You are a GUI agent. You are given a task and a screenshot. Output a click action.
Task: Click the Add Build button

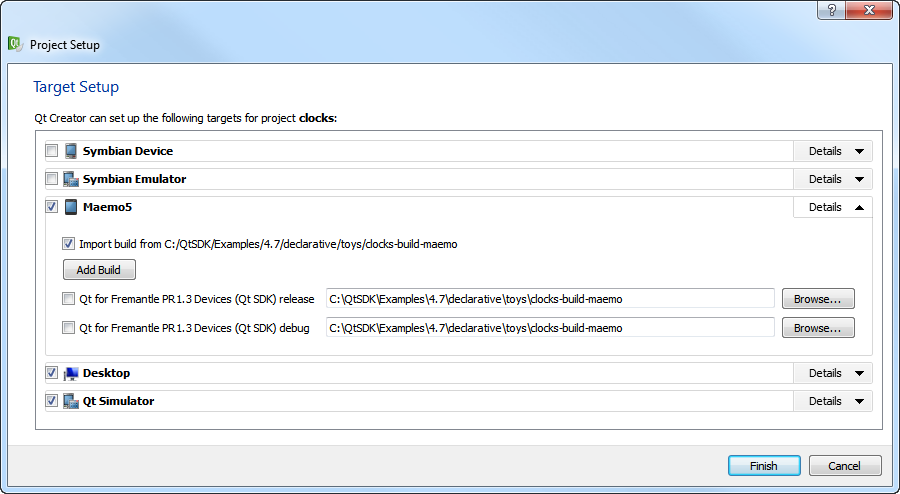(x=99, y=270)
